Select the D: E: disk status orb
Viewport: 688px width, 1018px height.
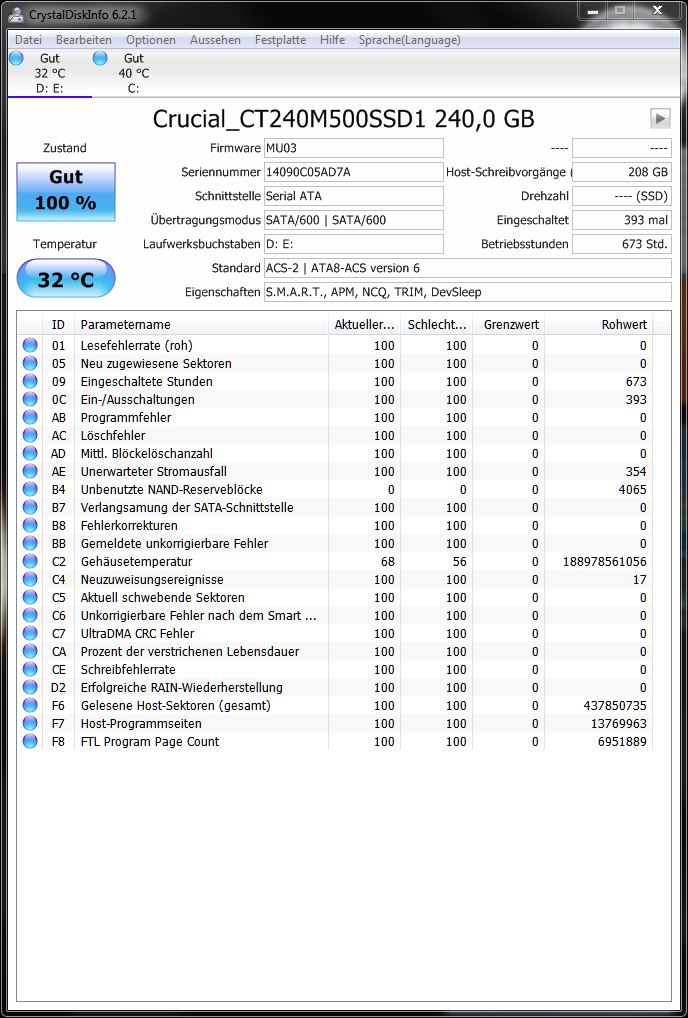(16, 58)
